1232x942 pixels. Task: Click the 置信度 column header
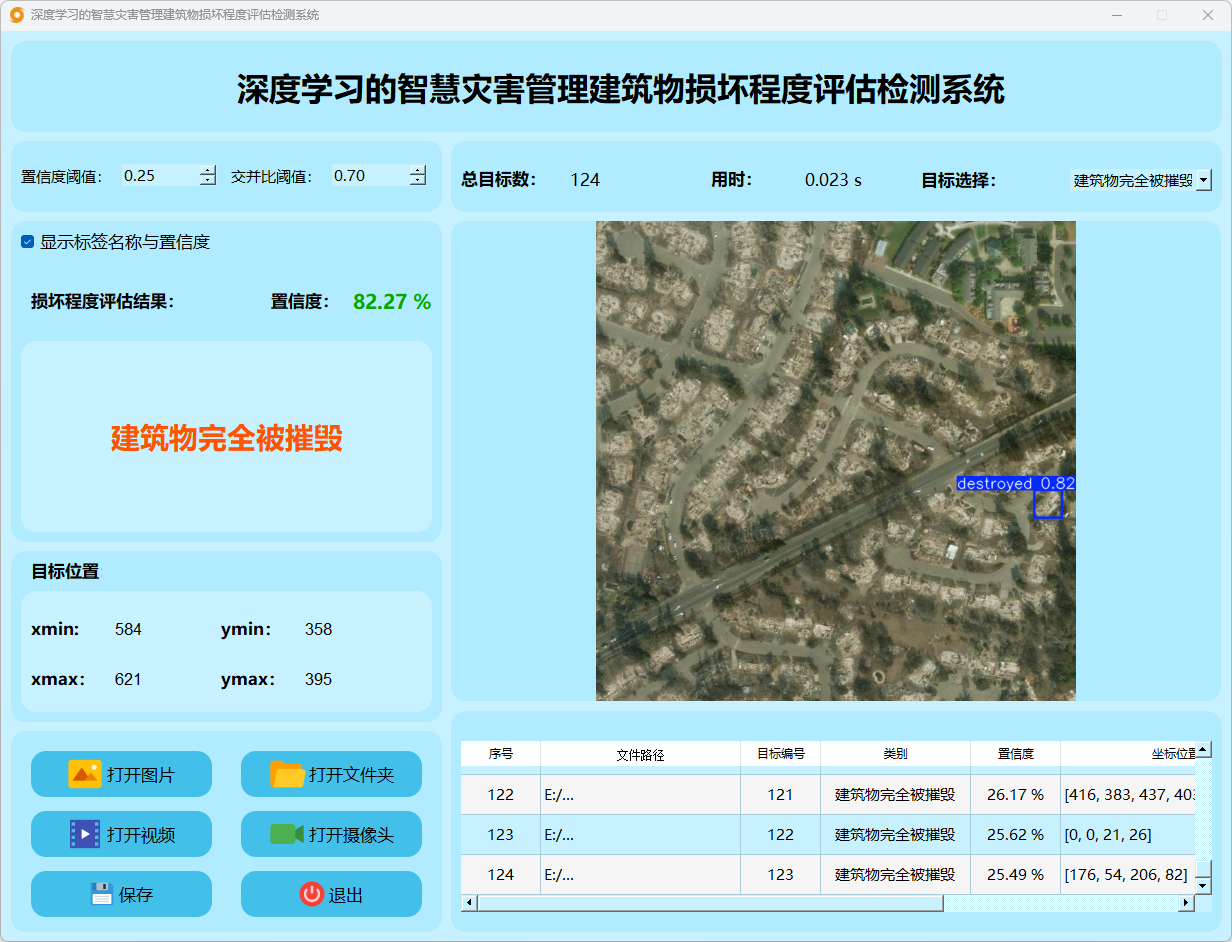coord(1015,754)
